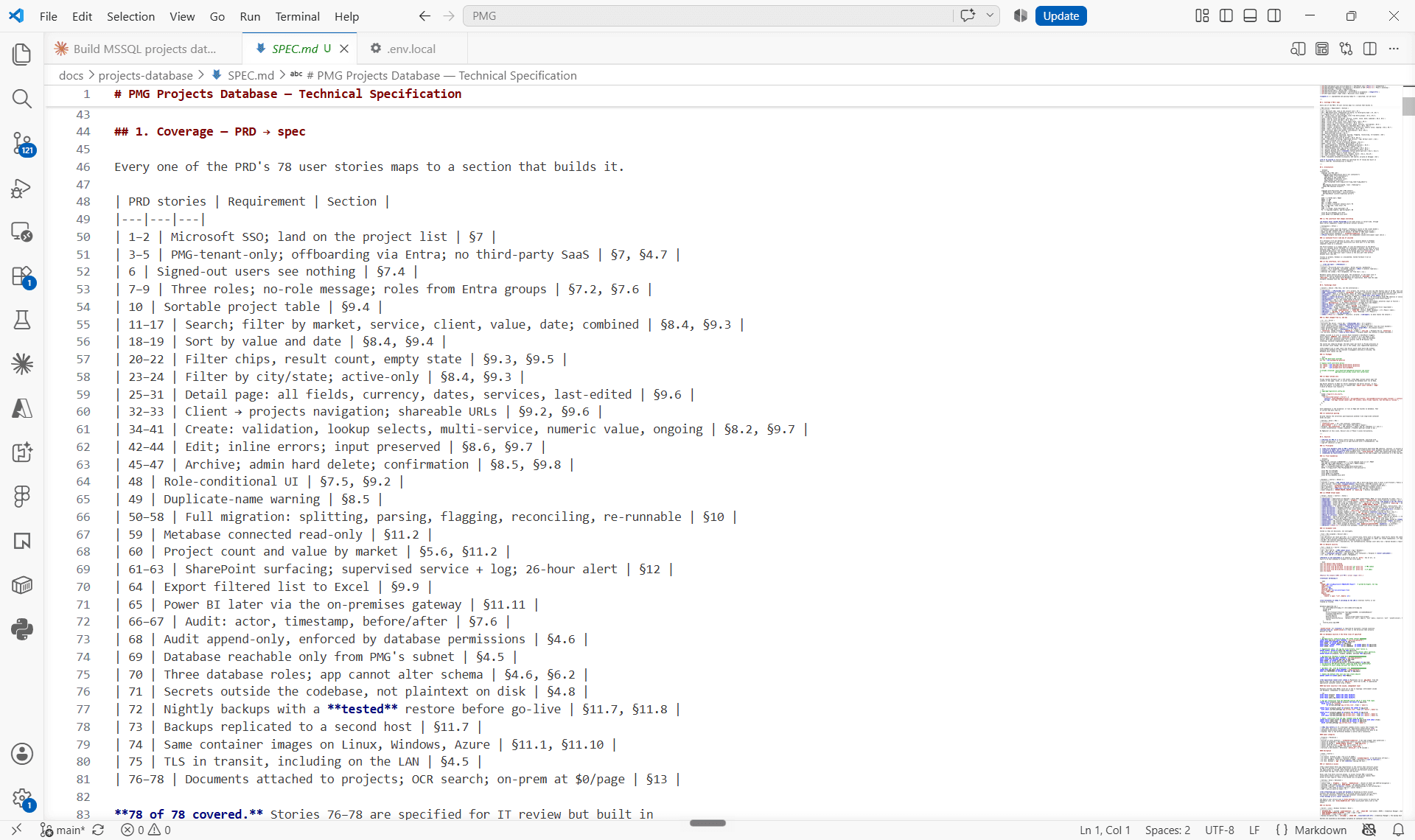Image resolution: width=1415 pixels, height=840 pixels.
Task: Open the sparkle puzzle-piece extension view
Action: [x=22, y=452]
